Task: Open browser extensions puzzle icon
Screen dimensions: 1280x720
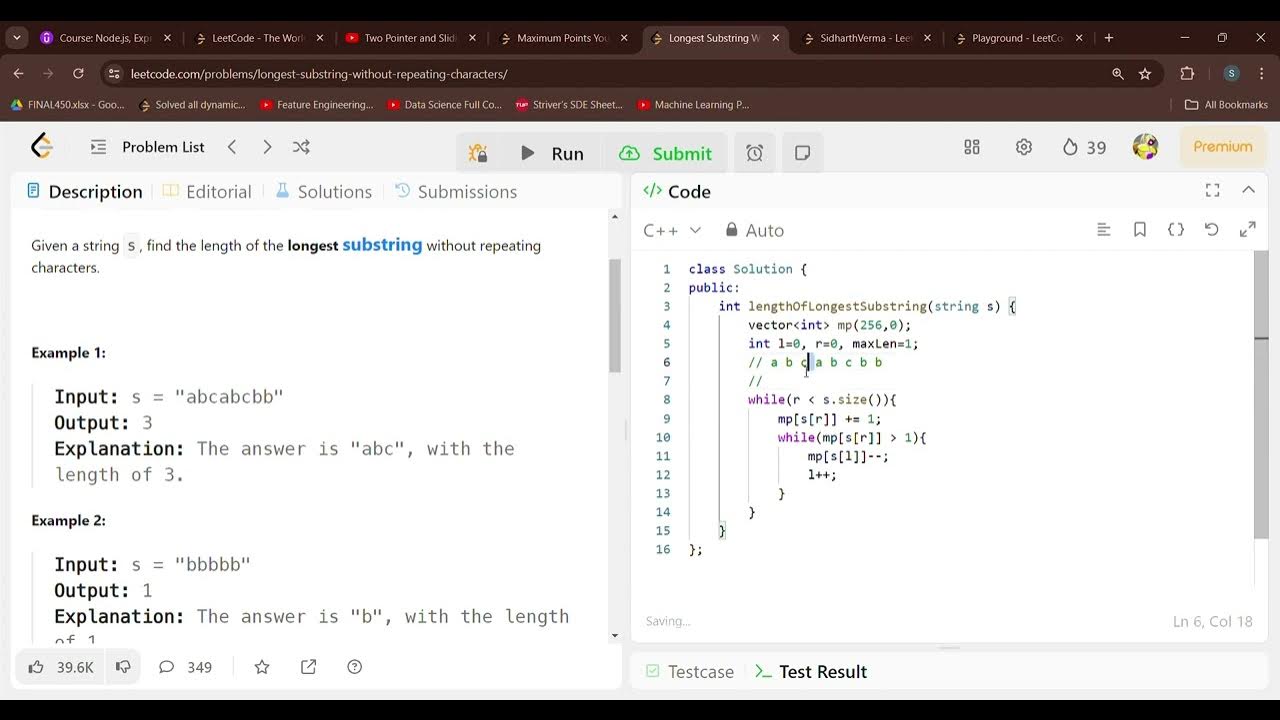Action: [x=1188, y=74]
